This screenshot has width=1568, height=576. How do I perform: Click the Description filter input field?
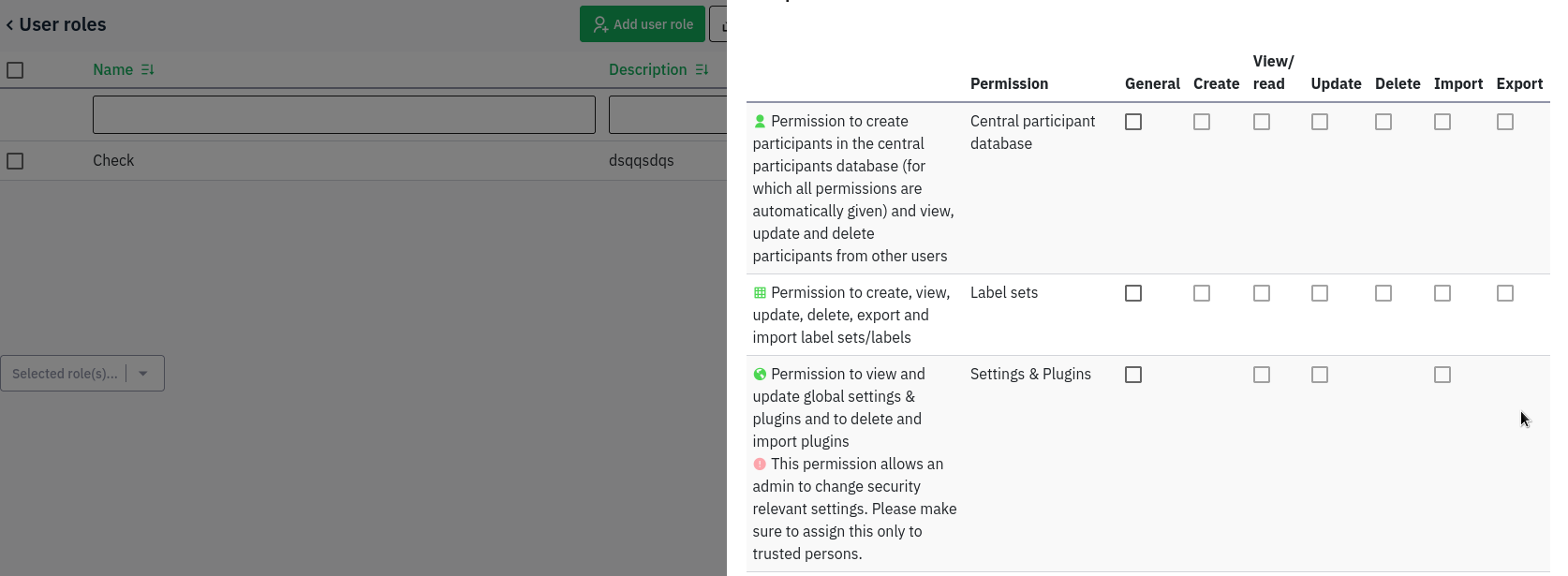[x=667, y=114]
